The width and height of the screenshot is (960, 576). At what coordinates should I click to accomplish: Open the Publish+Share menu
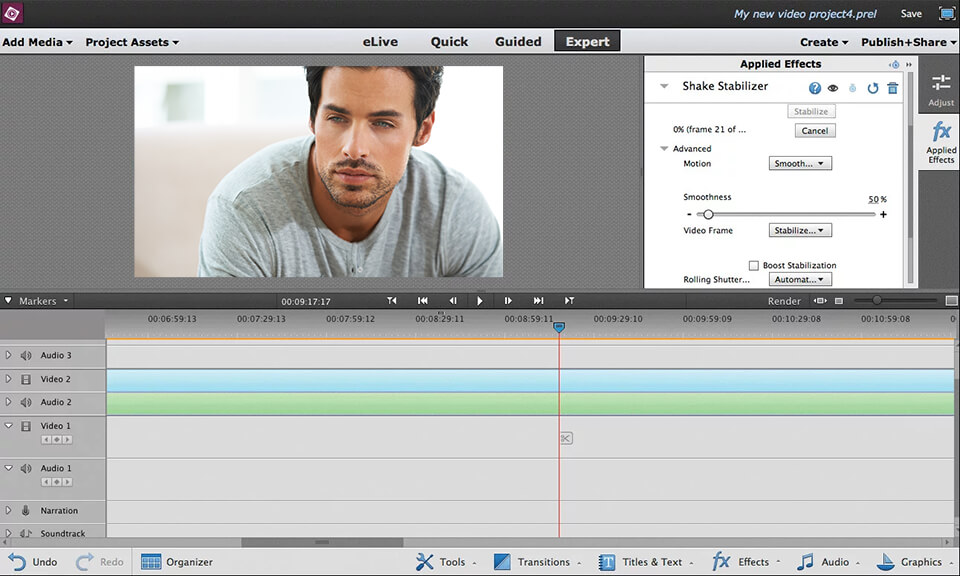(903, 42)
